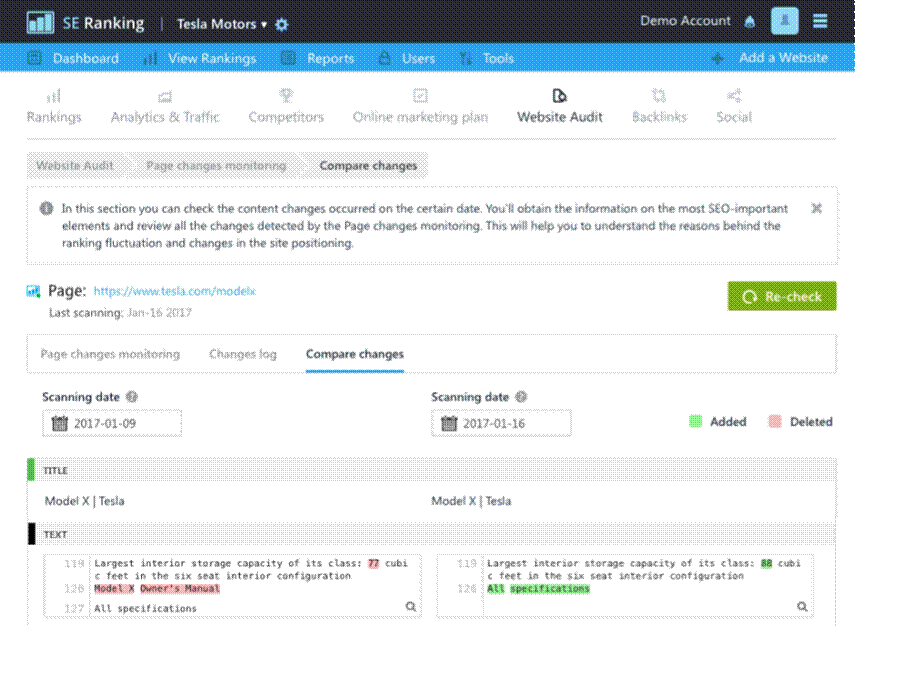Image resolution: width=903 pixels, height=676 pixels.
Task: Click the magnifier icon in left text panel
Action: (x=410, y=606)
